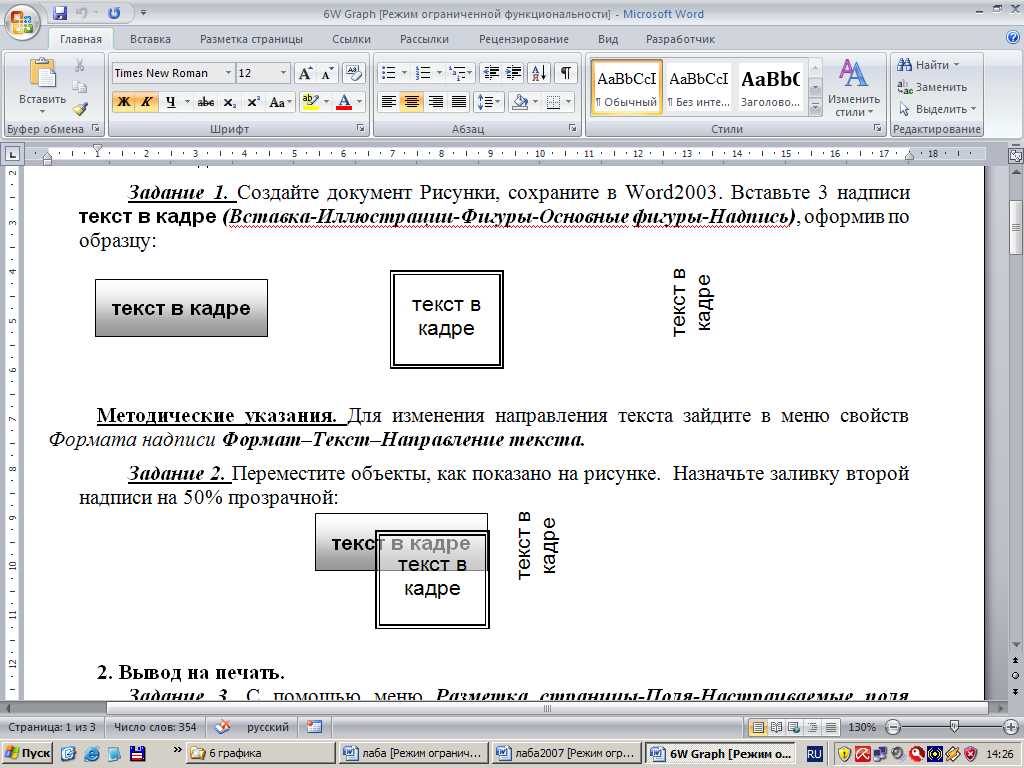1024x768 pixels.
Task: Paste using the Вставить icon
Action: click(42, 73)
